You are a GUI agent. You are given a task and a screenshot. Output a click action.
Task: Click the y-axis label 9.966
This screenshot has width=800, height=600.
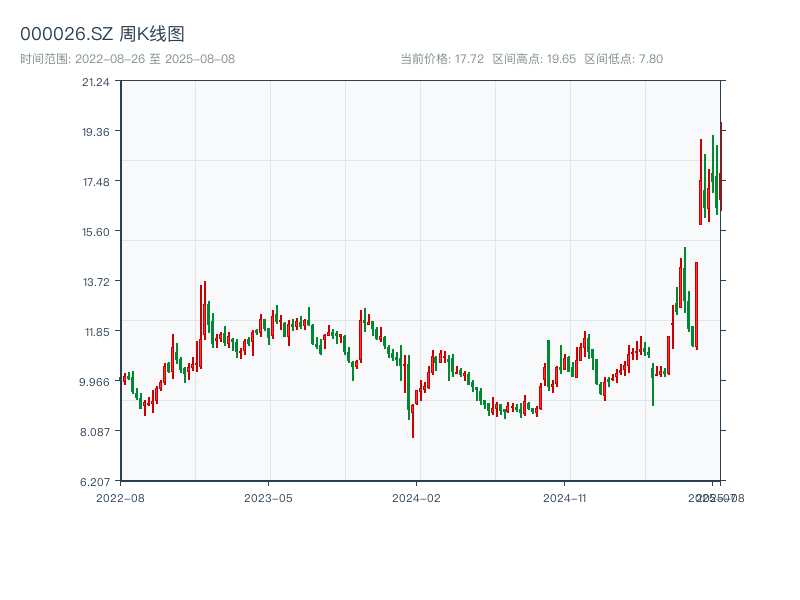pyautogui.click(x=94, y=382)
